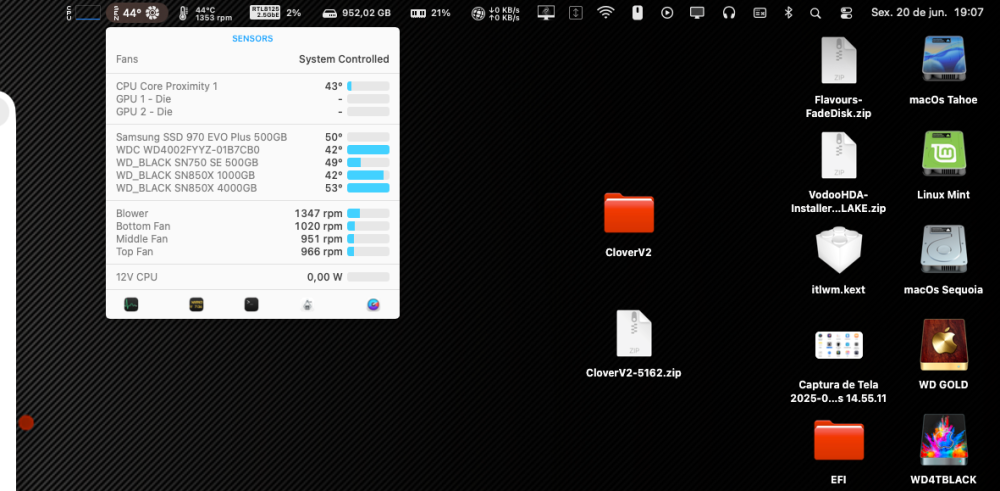
Task: Select the Linux Mint drive icon
Action: 944,154
